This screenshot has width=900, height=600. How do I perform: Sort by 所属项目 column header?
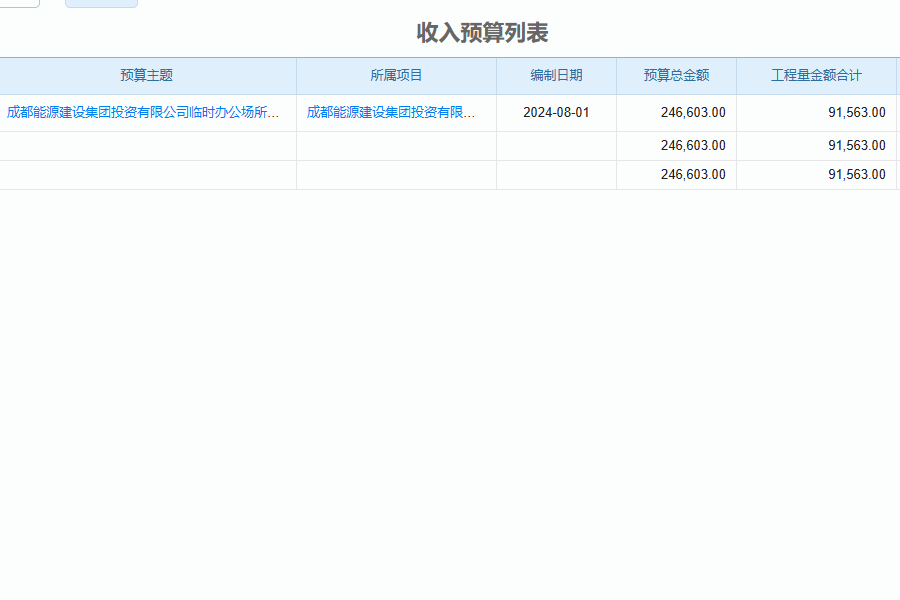click(396, 76)
